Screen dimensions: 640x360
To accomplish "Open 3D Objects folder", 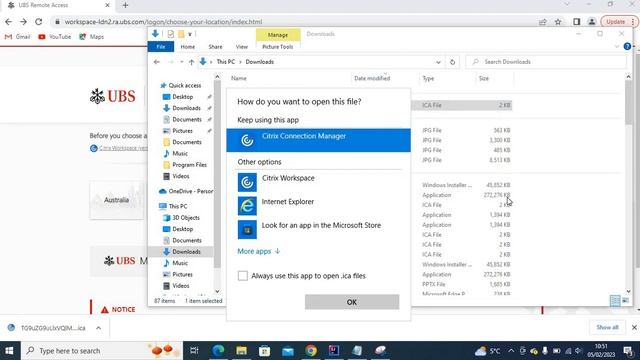I will (186, 218).
